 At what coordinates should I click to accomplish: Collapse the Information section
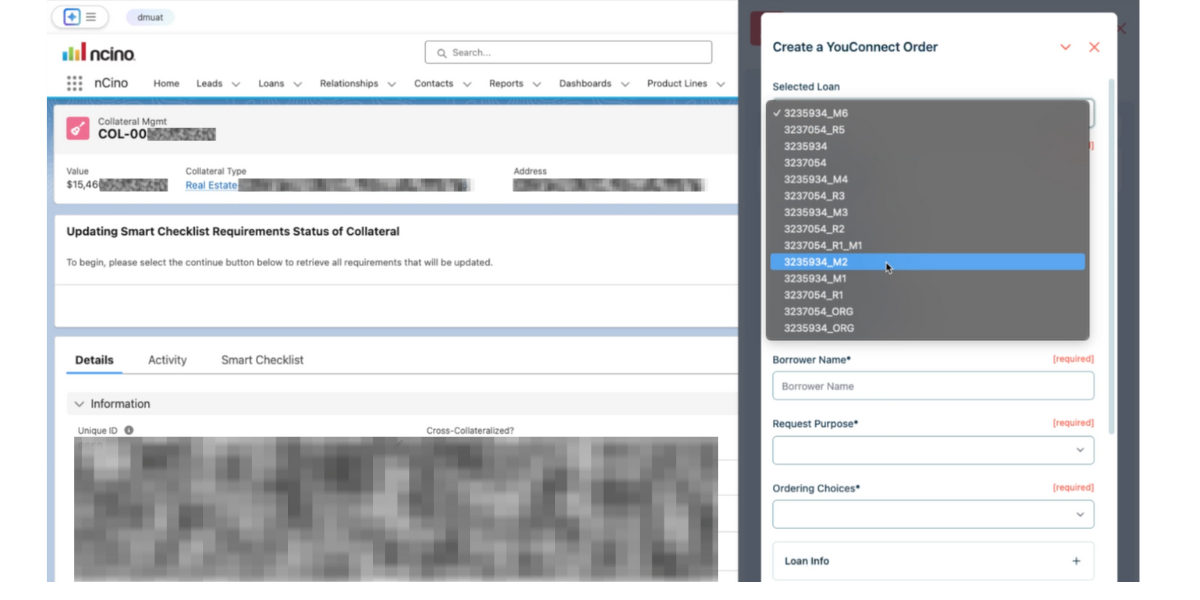click(x=79, y=404)
